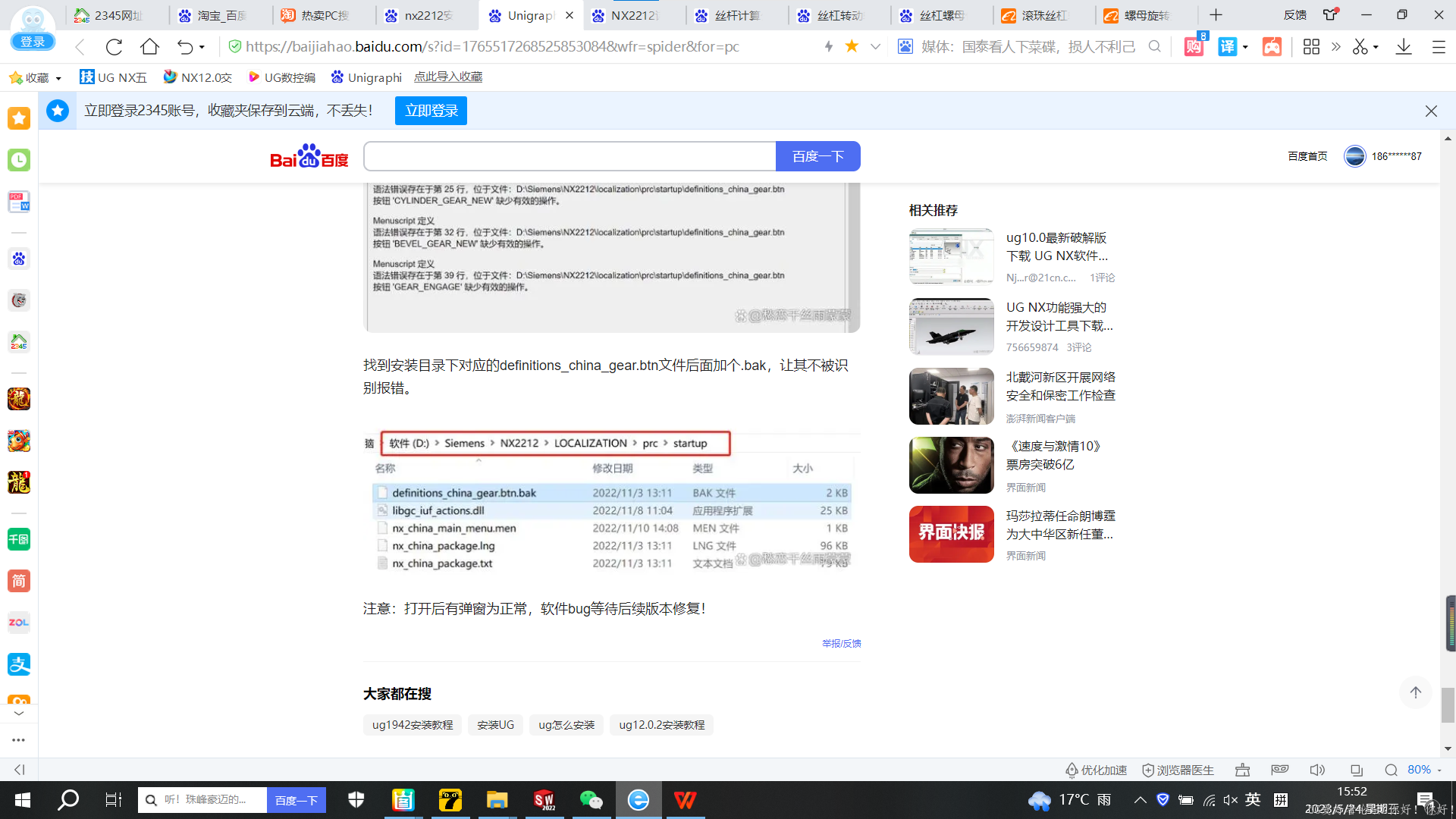Image resolution: width=1456 pixels, height=819 pixels.
Task: Switch to the 淘宝_百度 tab
Action: point(221,15)
